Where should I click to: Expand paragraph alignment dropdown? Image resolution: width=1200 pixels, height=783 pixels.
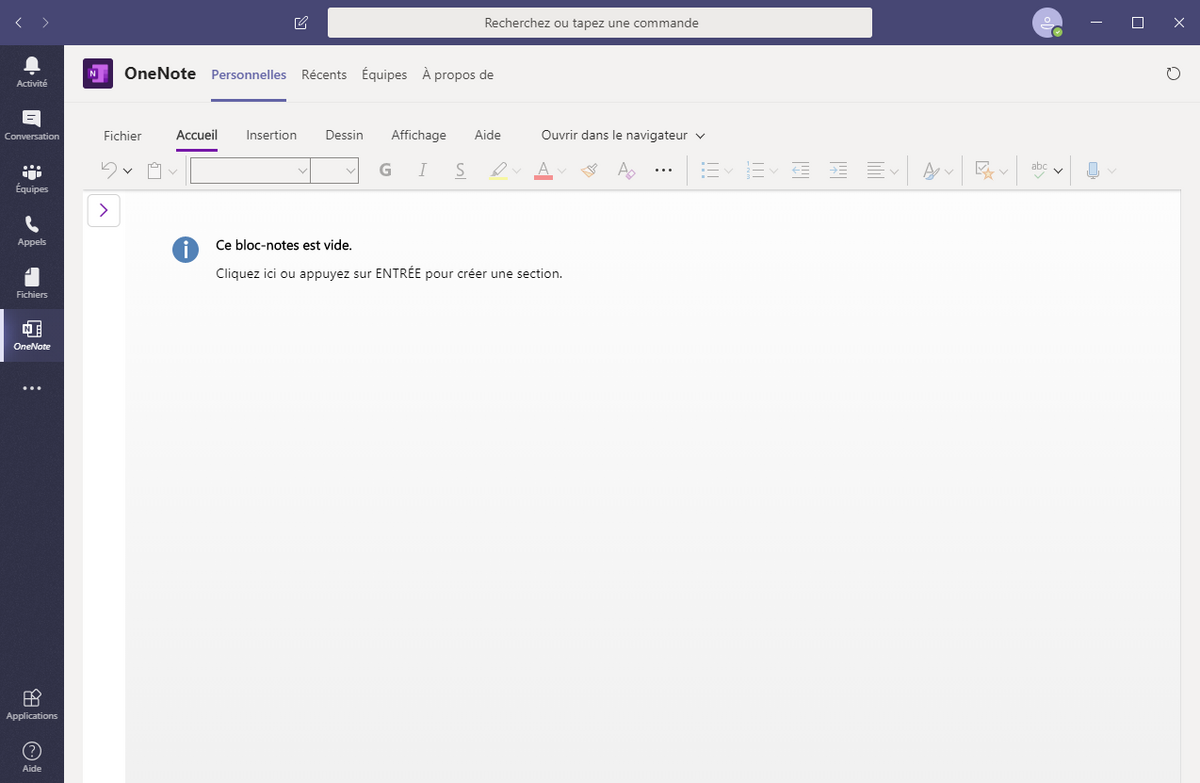coord(894,171)
